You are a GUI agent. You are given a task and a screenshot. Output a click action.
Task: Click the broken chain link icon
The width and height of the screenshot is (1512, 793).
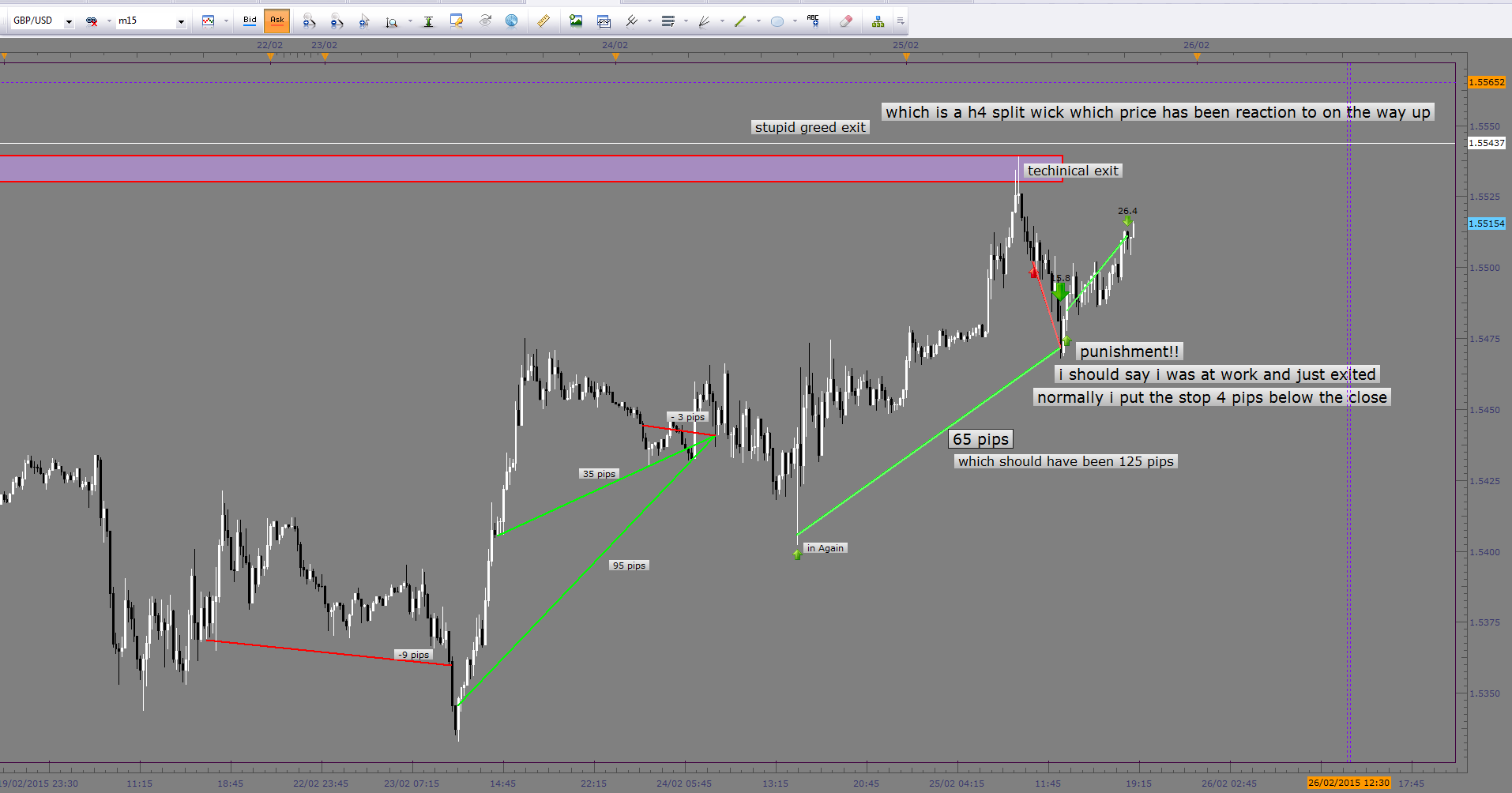(92, 21)
